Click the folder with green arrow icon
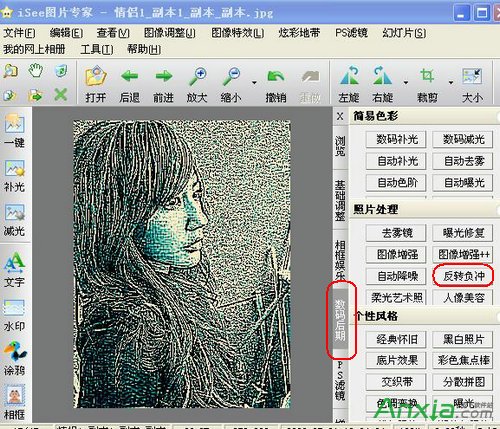The height and width of the screenshot is (429, 500). click(35, 96)
